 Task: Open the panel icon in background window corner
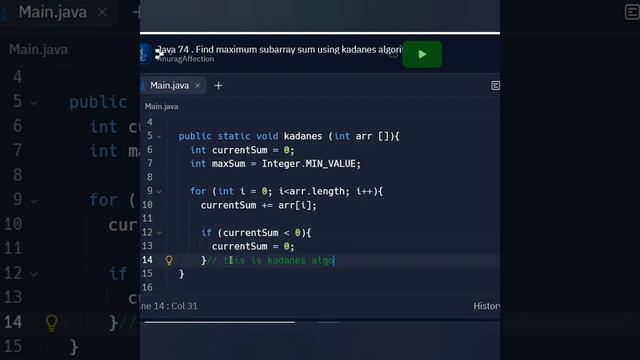point(632,12)
